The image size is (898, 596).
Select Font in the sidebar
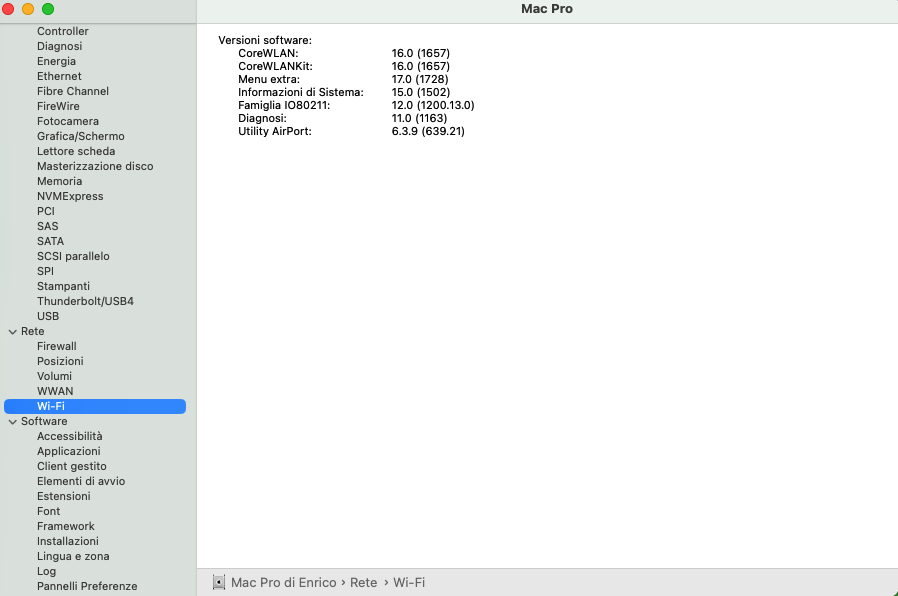tap(49, 511)
